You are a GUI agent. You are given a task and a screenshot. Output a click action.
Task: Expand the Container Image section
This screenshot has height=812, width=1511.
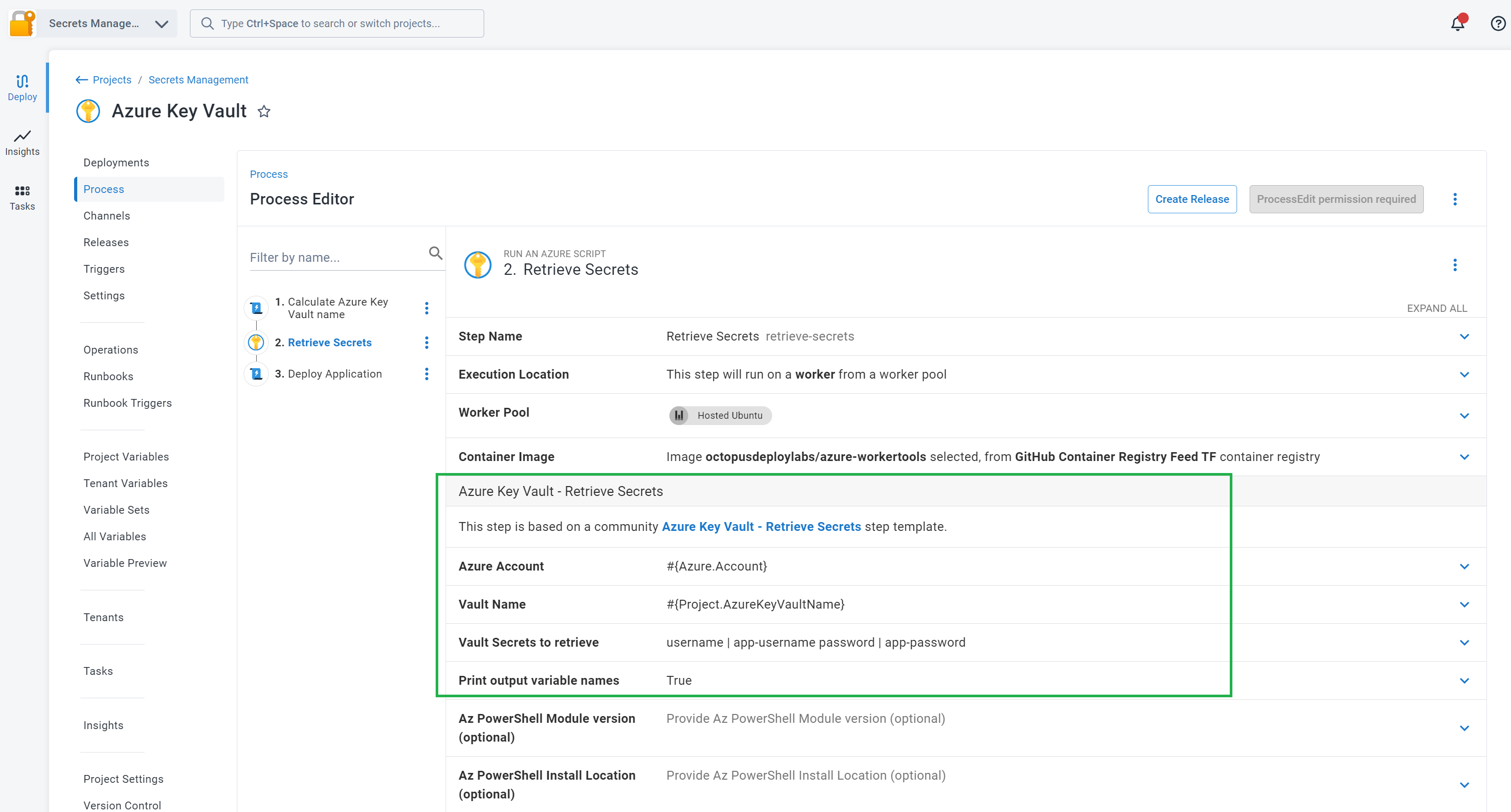tap(1464, 457)
